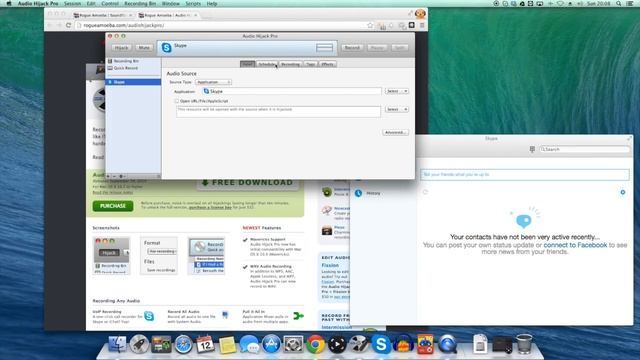Screen dimensions: 640x360
Task: Select the Skype session in the sidebar
Action: (x=133, y=82)
